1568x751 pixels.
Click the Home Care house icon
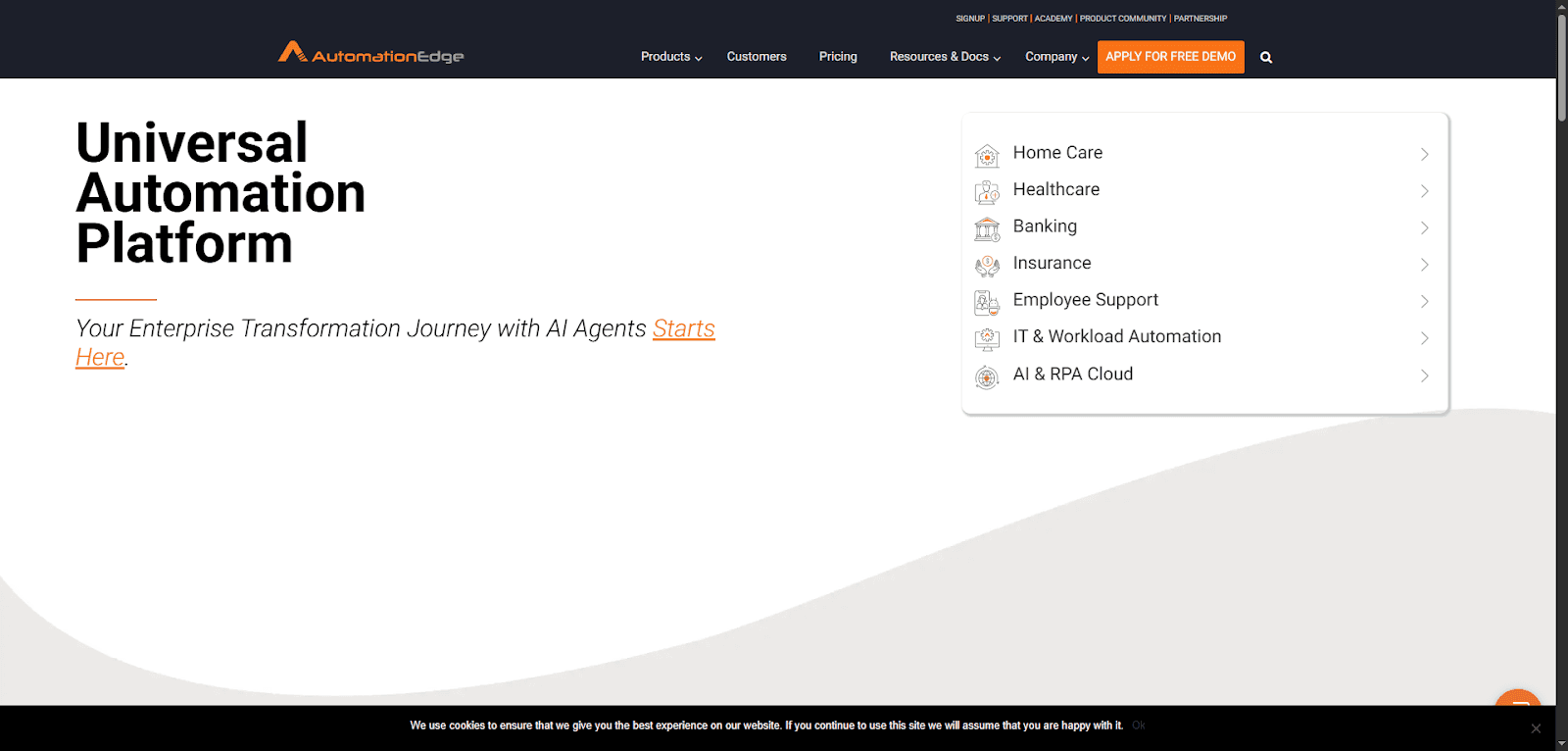tap(987, 155)
